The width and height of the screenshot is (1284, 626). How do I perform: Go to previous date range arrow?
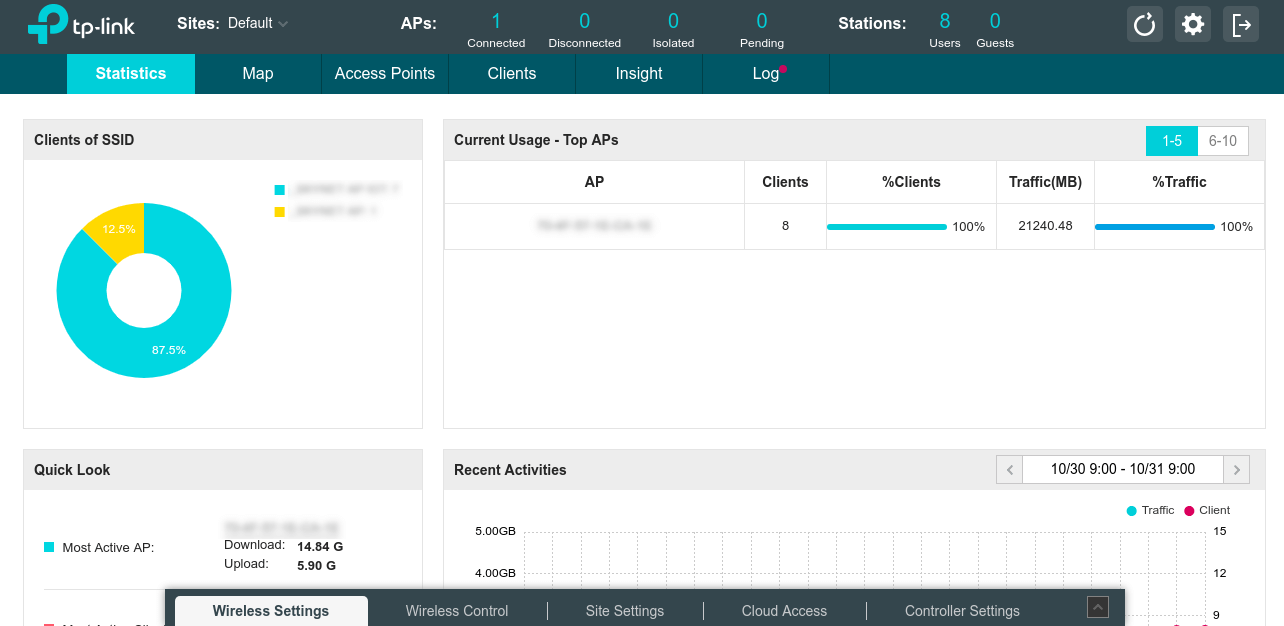tap(1009, 469)
